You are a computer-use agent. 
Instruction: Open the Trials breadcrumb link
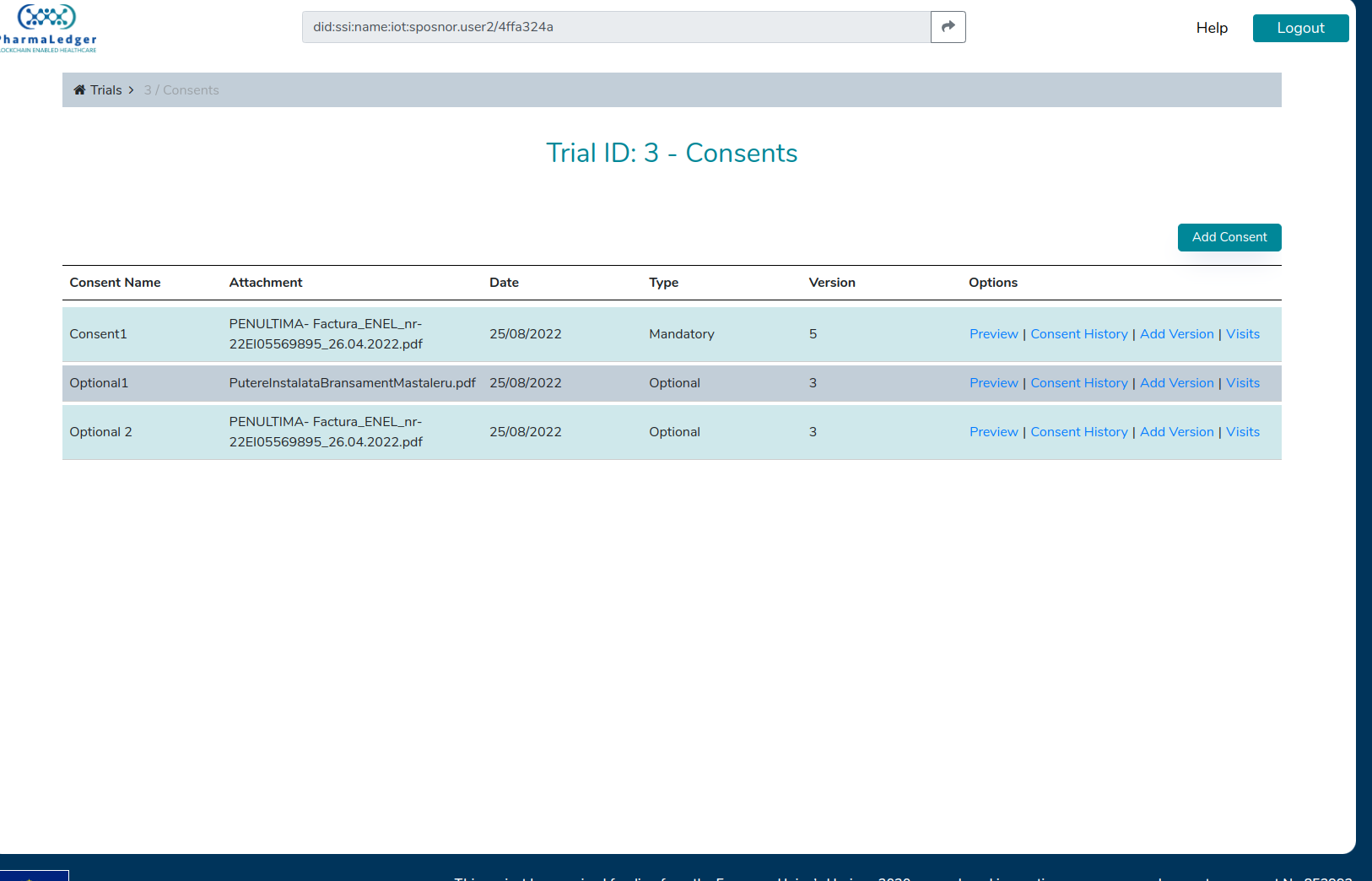[x=105, y=89]
